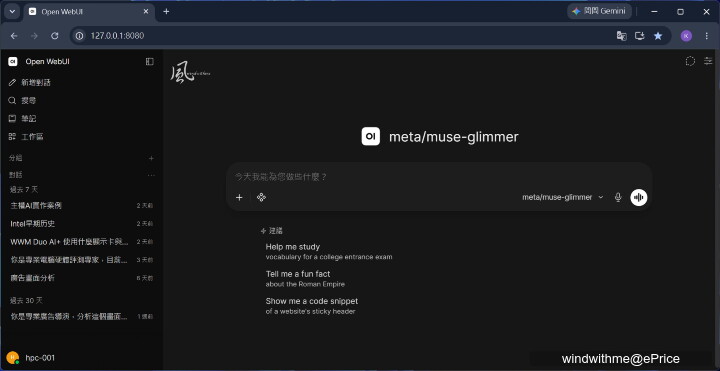This screenshot has height=371, width=720.
Task: Open the WWM Duo AI+ chat
Action: (82, 242)
